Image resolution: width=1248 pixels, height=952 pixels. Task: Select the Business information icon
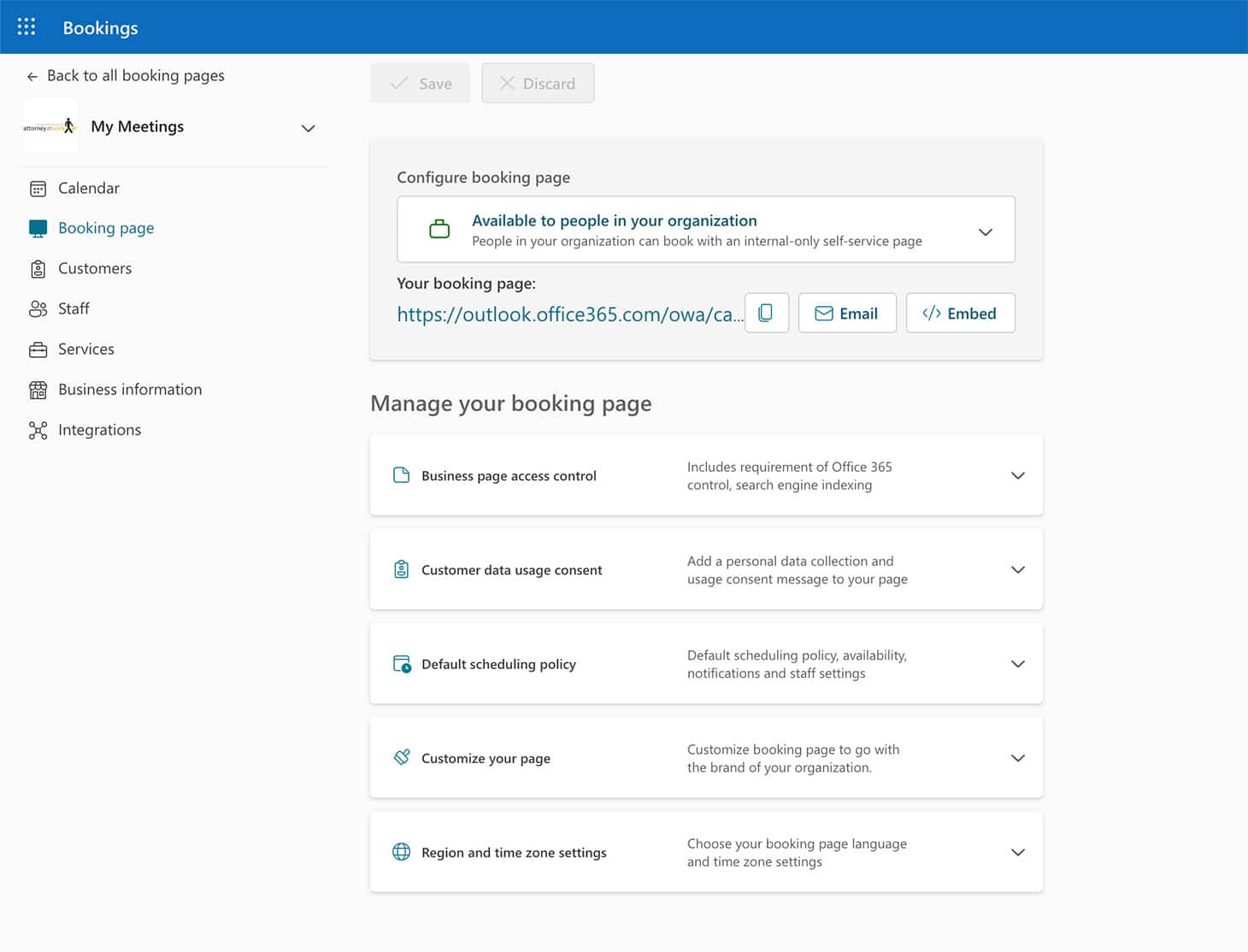click(x=38, y=389)
